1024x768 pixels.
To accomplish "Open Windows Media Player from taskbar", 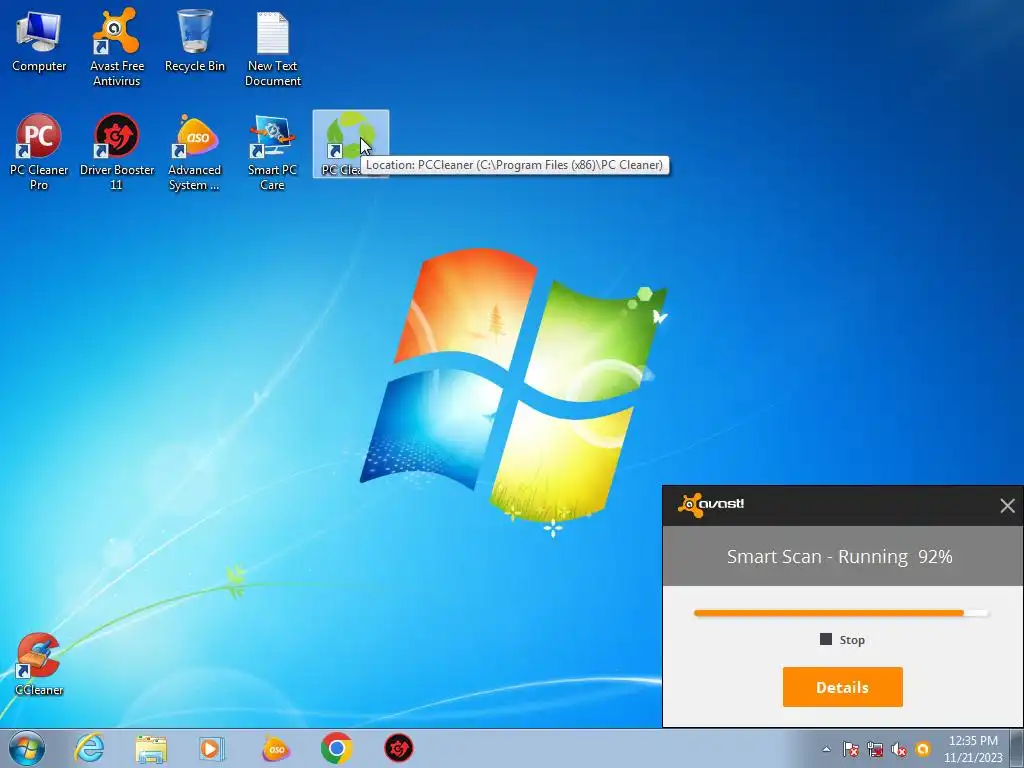I will [212, 748].
